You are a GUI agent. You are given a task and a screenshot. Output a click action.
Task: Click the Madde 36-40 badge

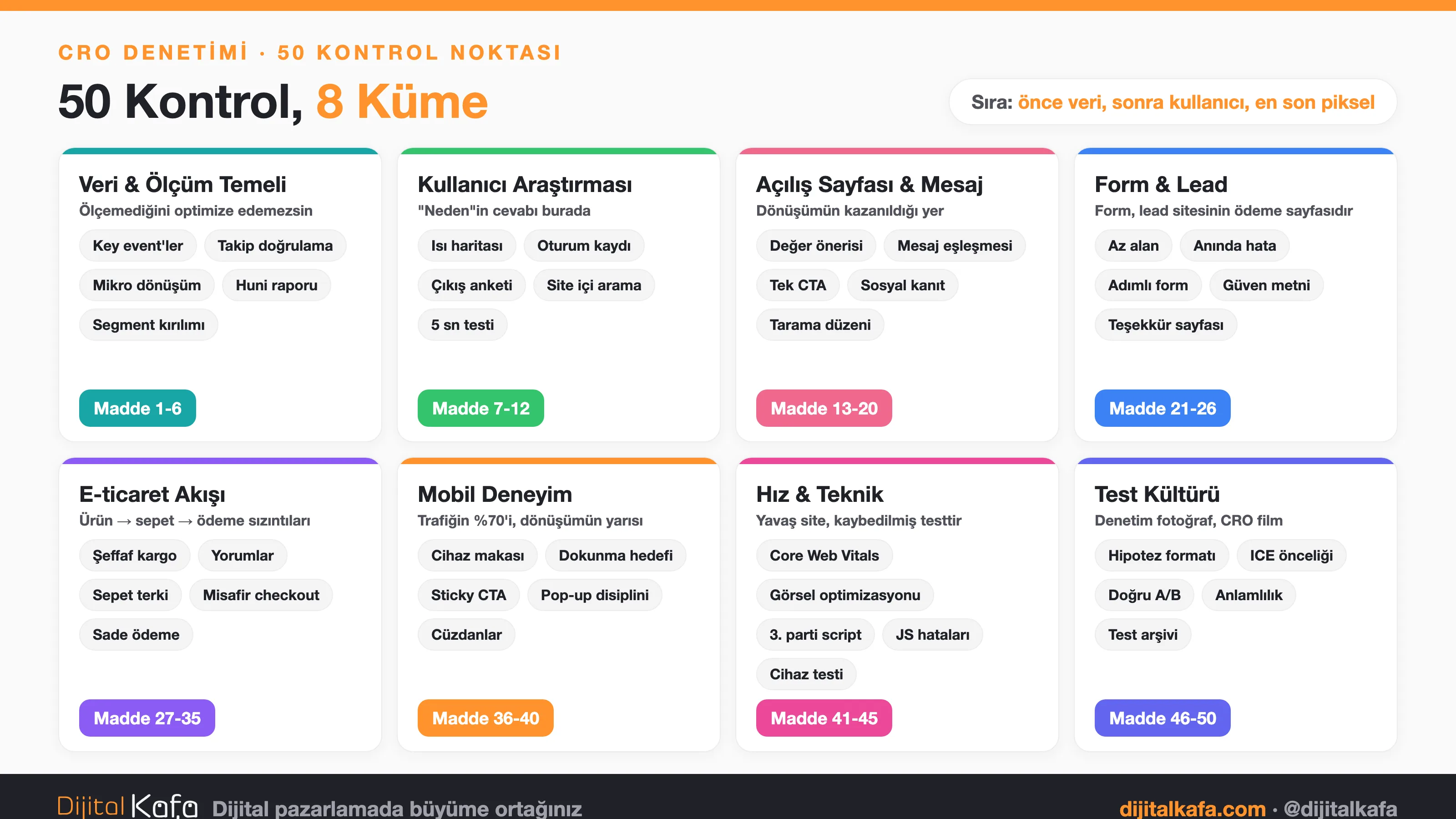[485, 718]
